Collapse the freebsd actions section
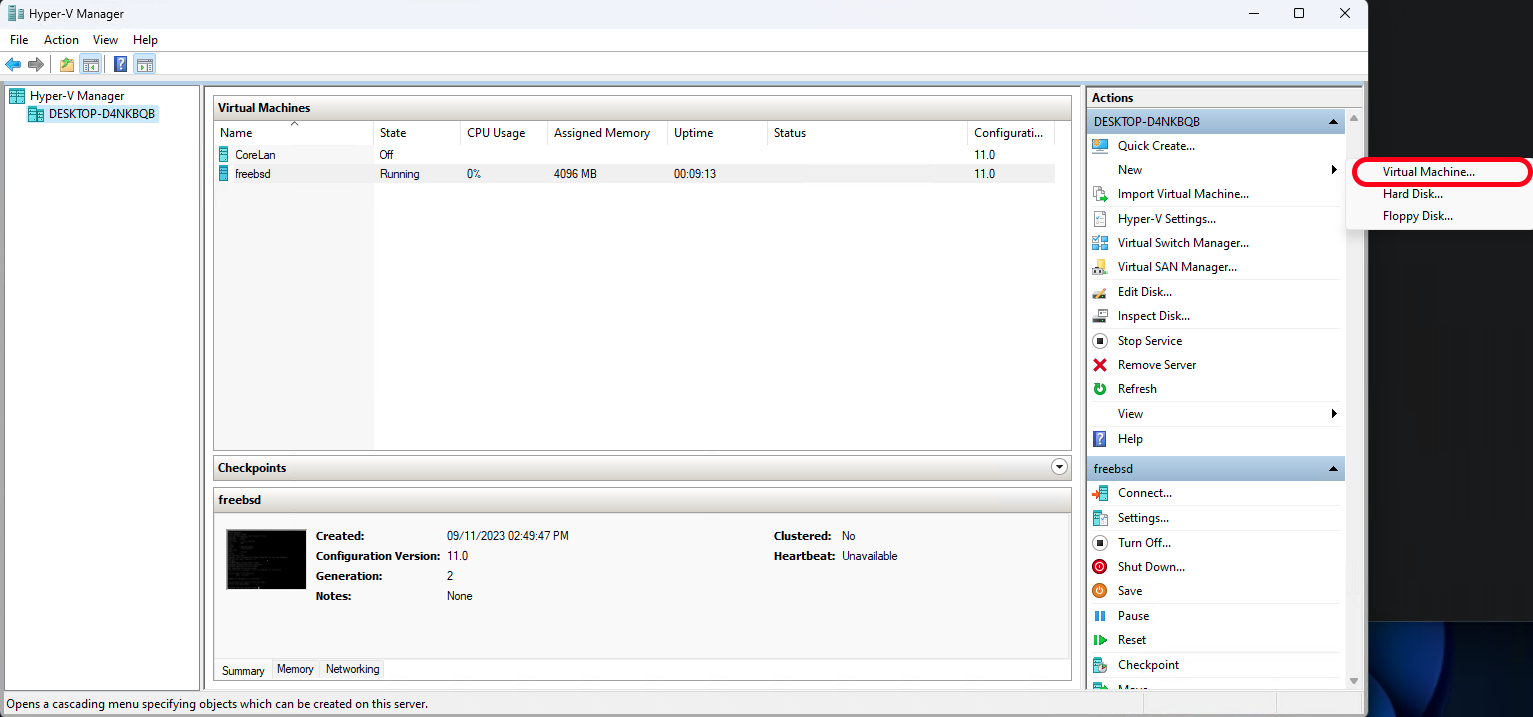Screen dimensions: 1533x717 1333,469
